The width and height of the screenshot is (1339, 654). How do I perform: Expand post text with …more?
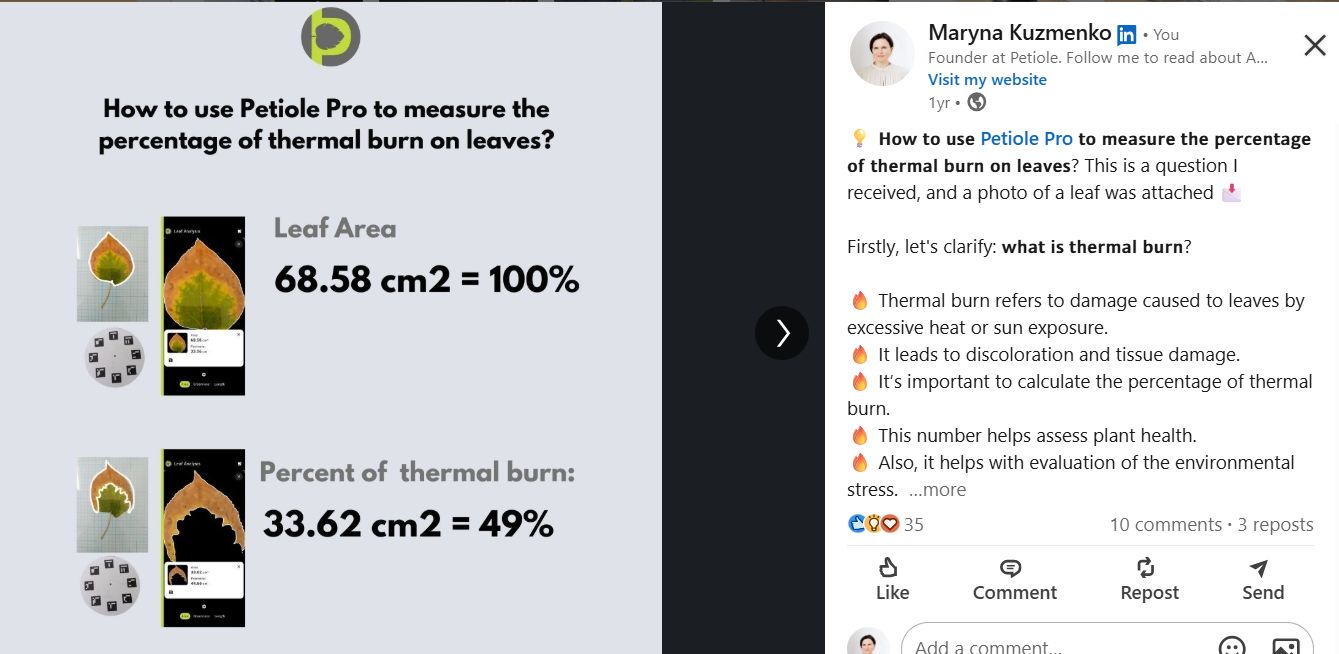[937, 490]
